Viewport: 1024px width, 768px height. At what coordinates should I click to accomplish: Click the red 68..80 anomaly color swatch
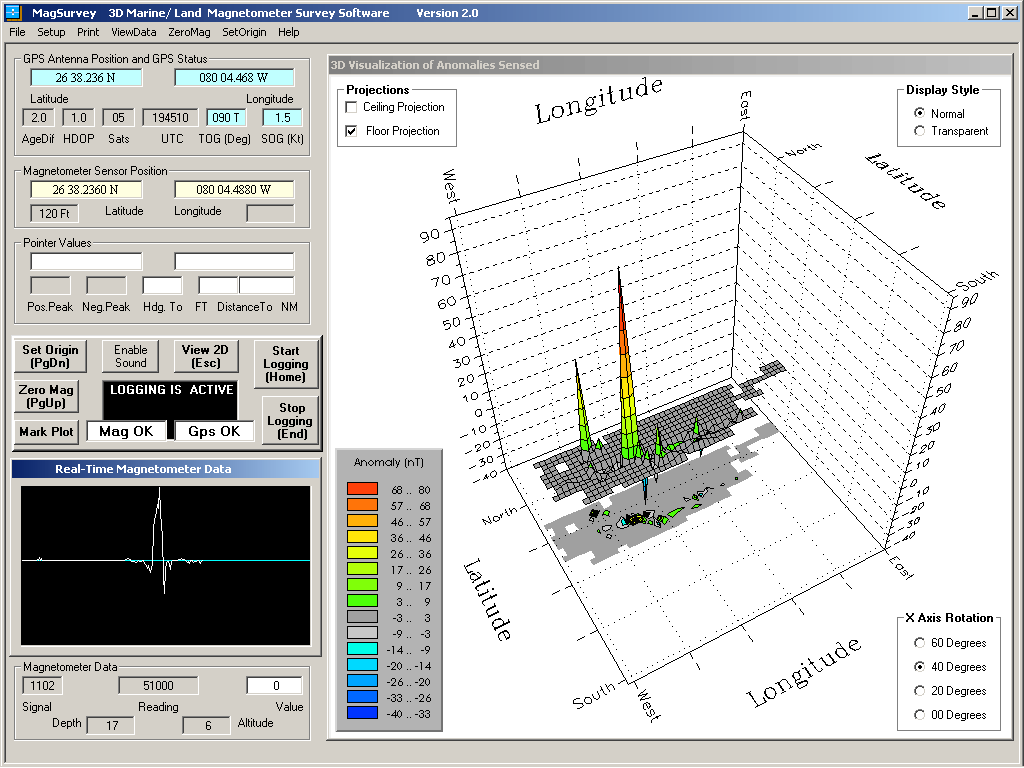tap(362, 488)
